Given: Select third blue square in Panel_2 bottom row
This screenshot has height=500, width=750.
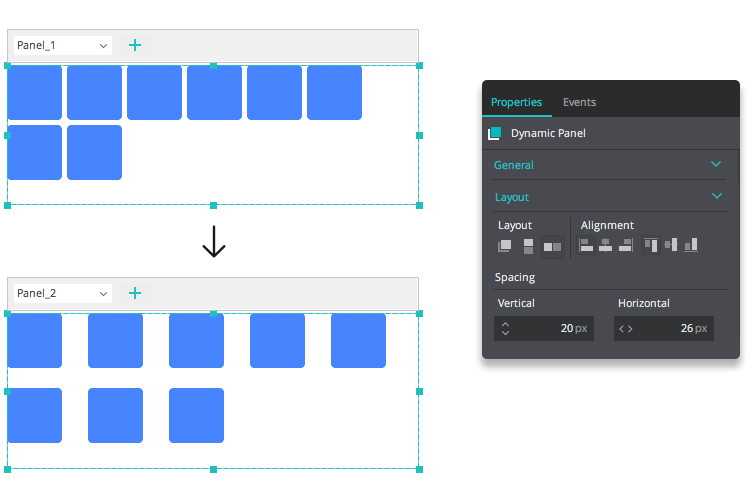Looking at the screenshot, I should coord(196,415).
